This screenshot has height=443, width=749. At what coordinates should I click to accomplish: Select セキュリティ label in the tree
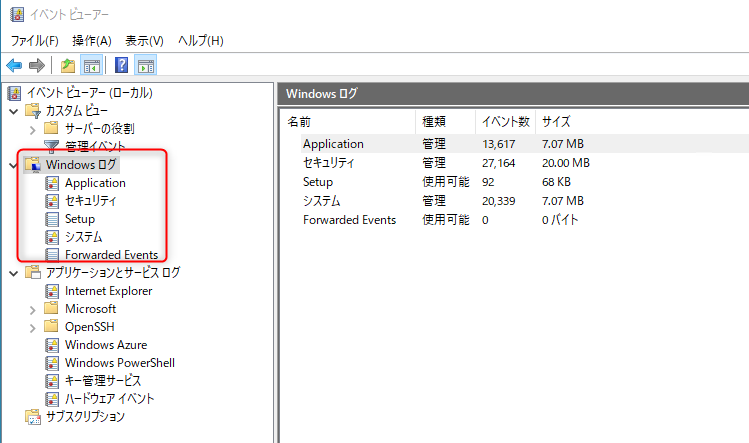[x=91, y=201]
